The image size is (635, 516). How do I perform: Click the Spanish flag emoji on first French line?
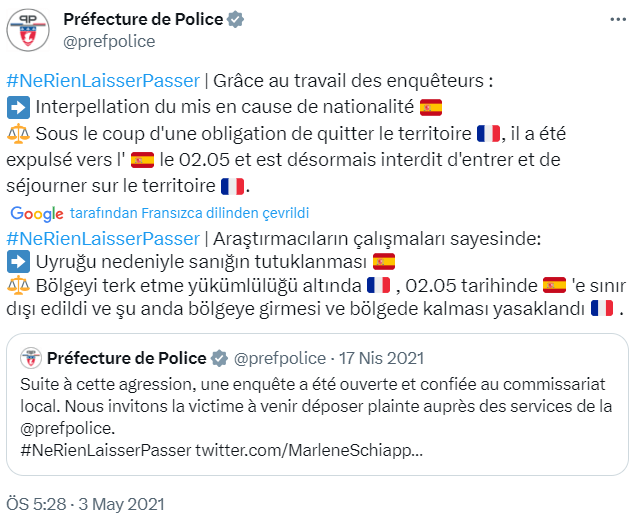(431, 108)
